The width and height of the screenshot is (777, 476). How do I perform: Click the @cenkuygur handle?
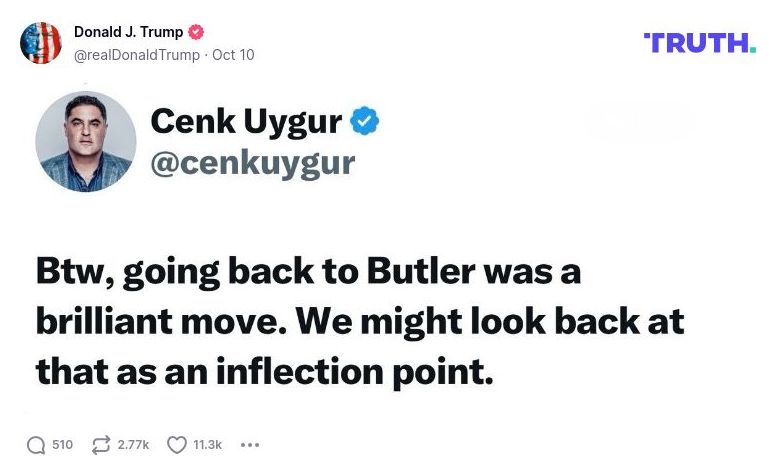(253, 162)
